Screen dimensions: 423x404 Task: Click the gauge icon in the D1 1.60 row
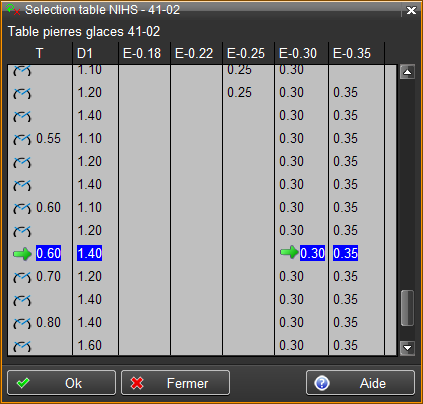22,346
